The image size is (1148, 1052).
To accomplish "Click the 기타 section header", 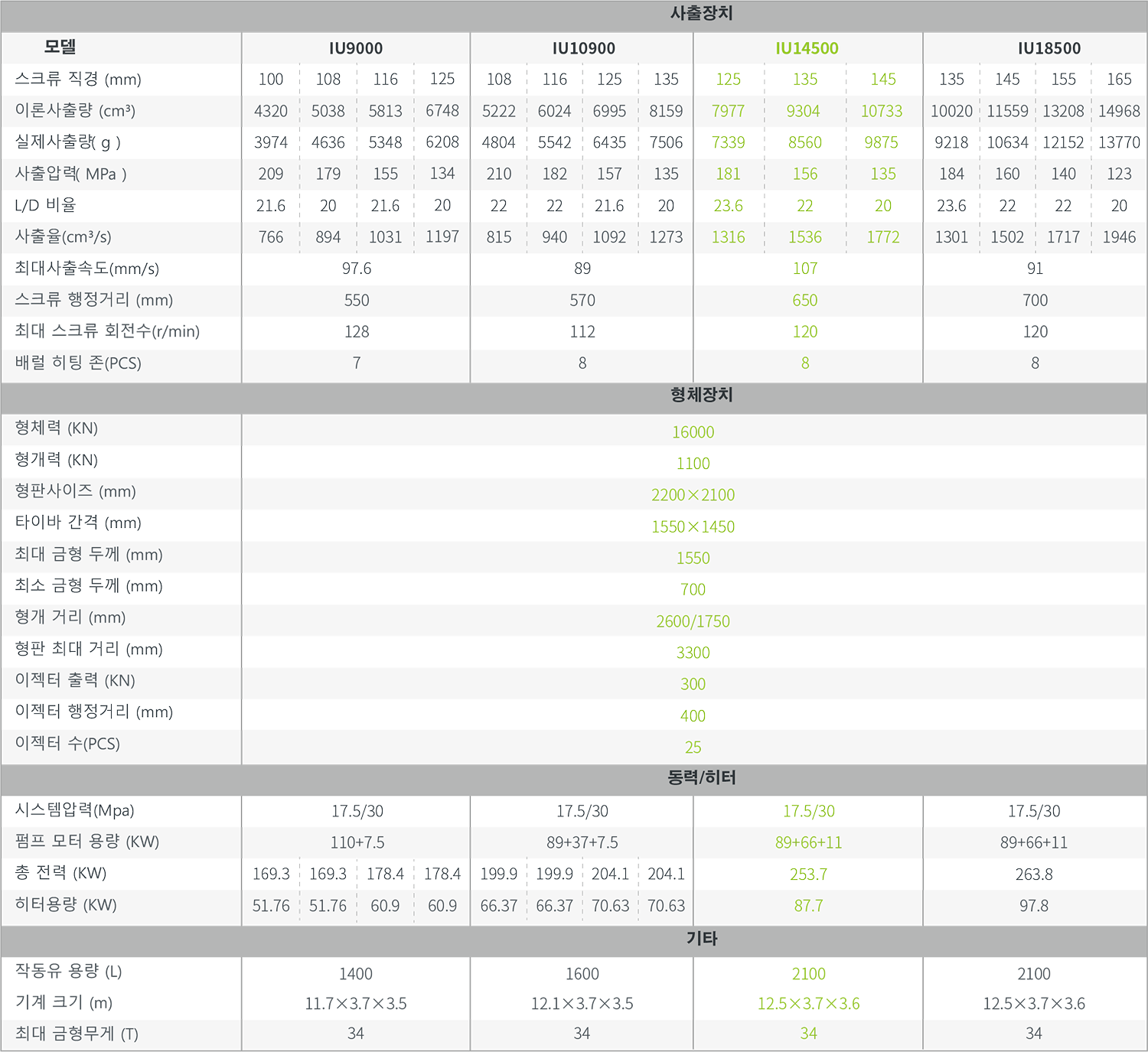I will click(701, 938).
